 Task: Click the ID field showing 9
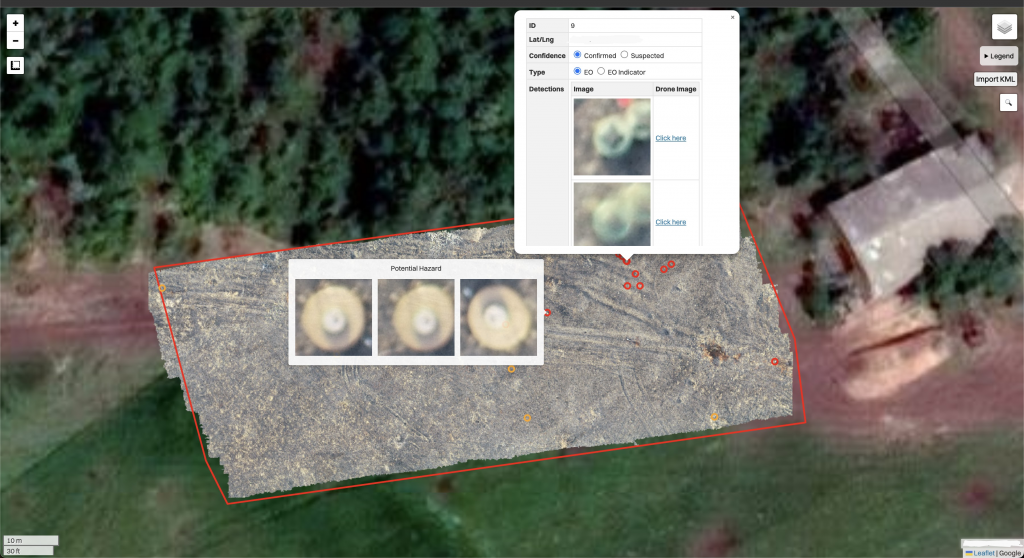(635, 25)
